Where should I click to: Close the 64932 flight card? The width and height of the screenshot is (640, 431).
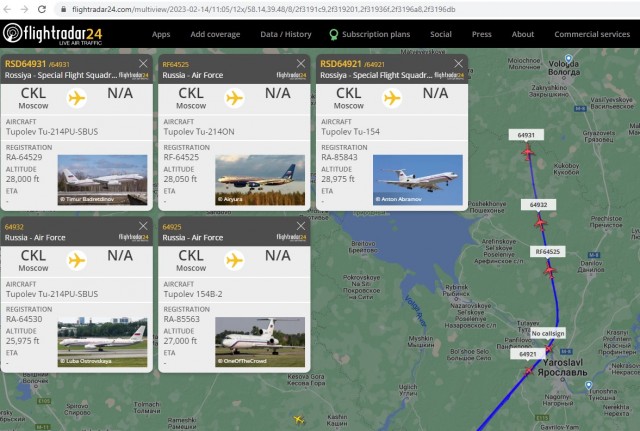click(x=143, y=226)
